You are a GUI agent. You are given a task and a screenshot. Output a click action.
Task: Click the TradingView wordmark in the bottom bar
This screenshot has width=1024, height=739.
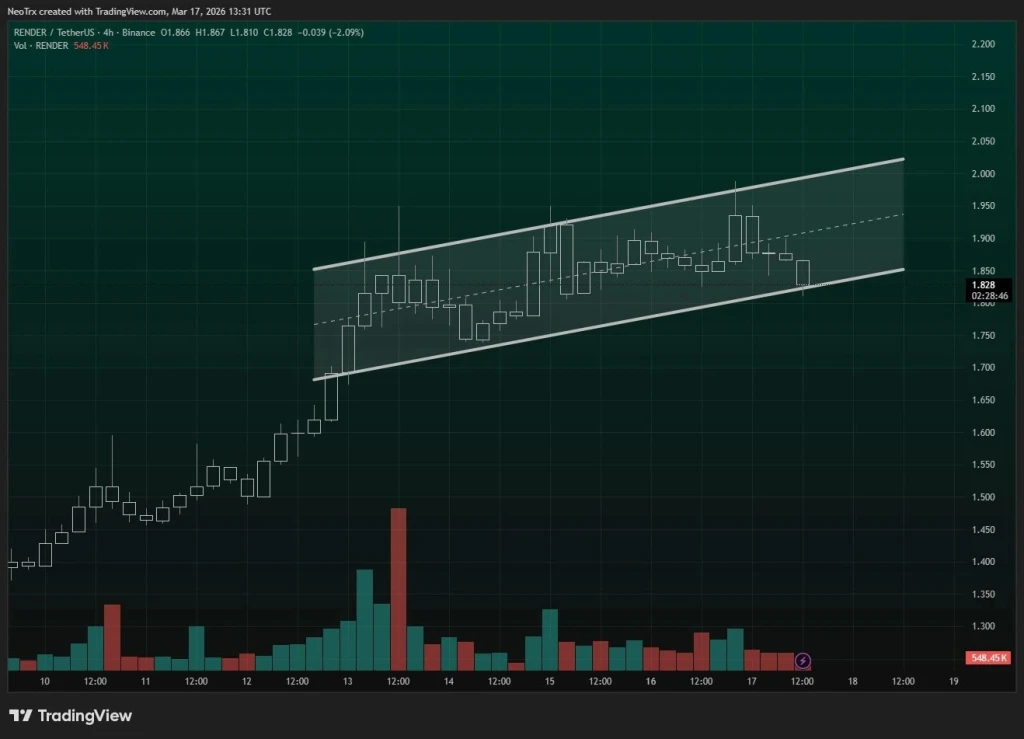[x=84, y=716]
